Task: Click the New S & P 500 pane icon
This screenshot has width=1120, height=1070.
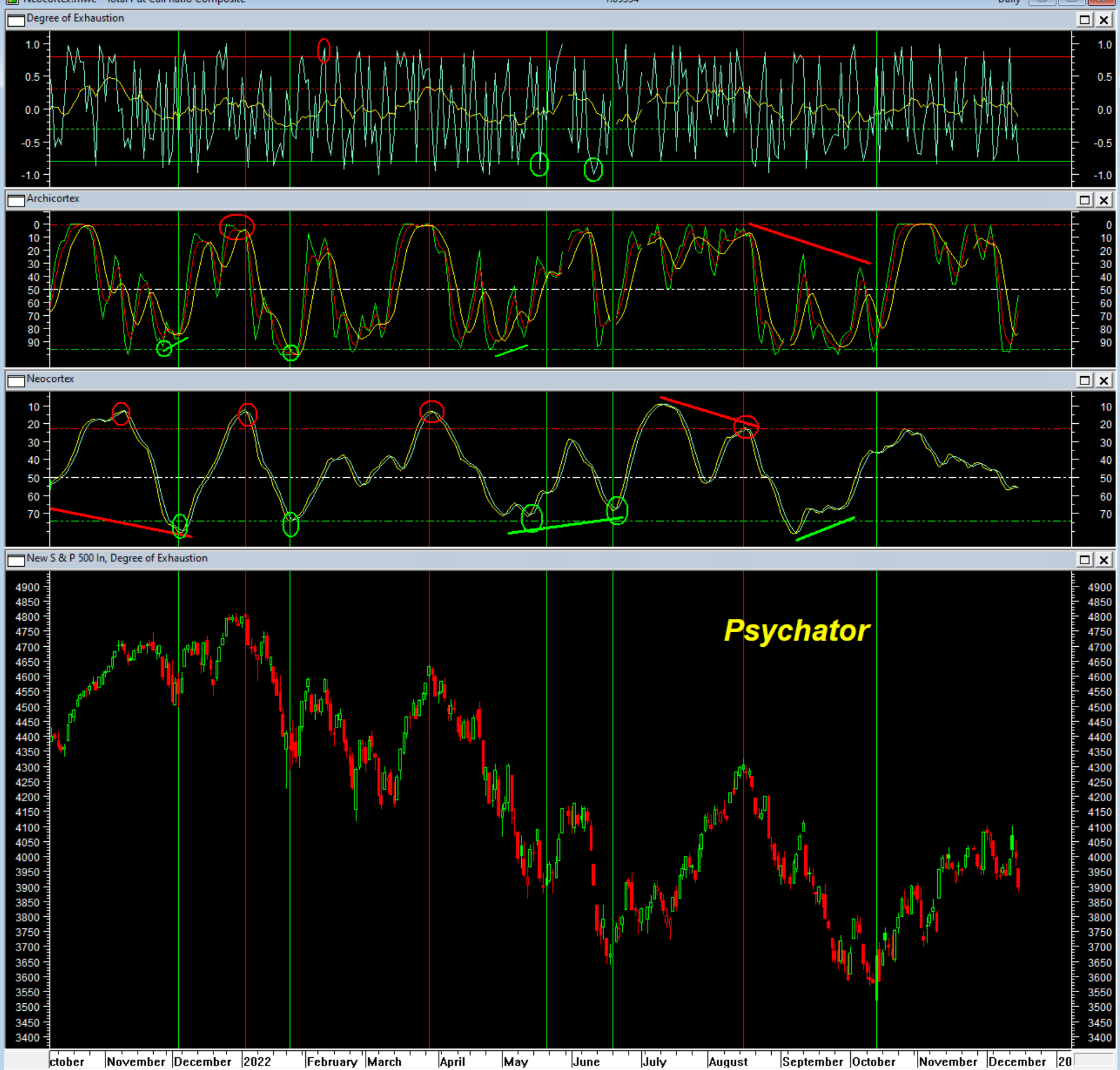Action: tap(16, 560)
